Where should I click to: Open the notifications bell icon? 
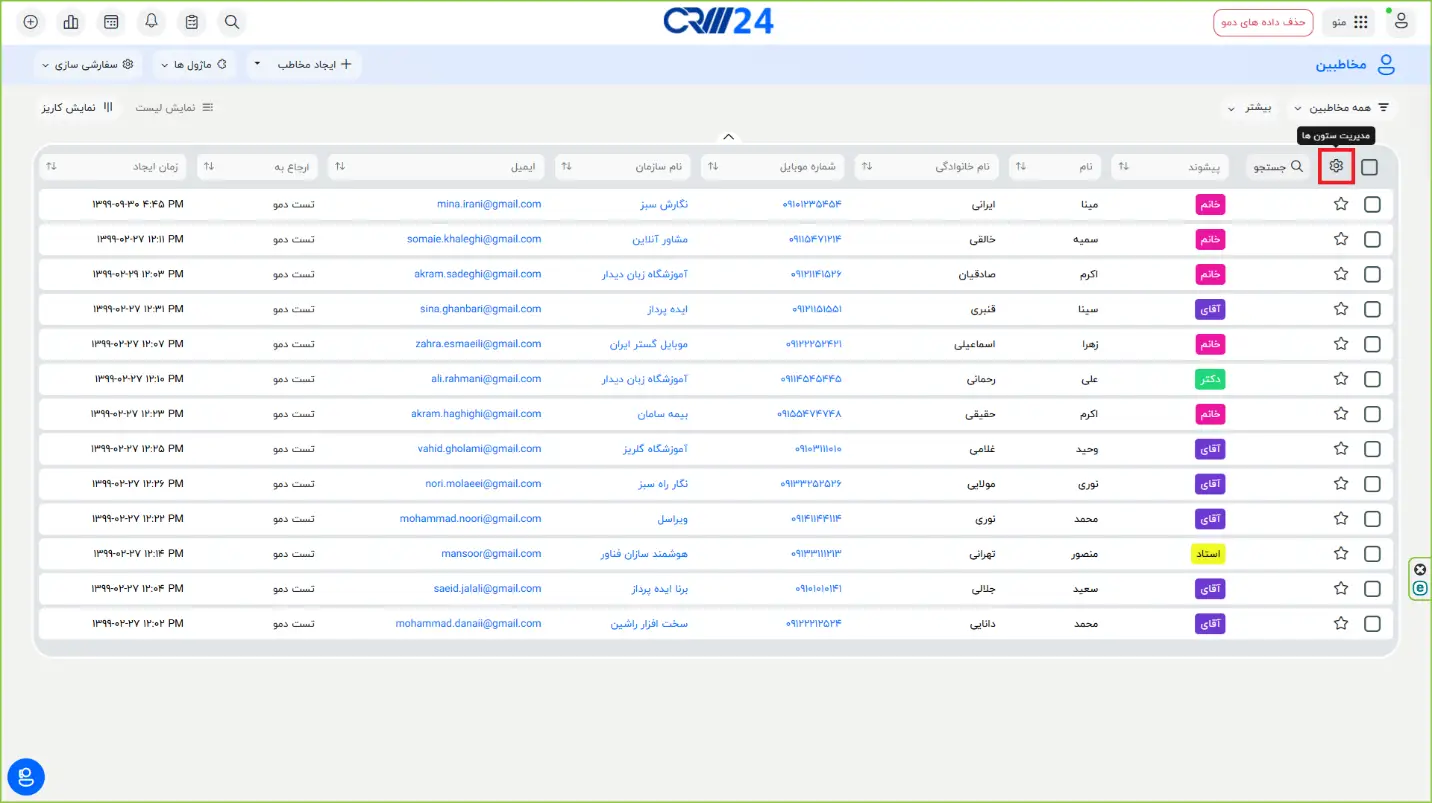point(151,22)
